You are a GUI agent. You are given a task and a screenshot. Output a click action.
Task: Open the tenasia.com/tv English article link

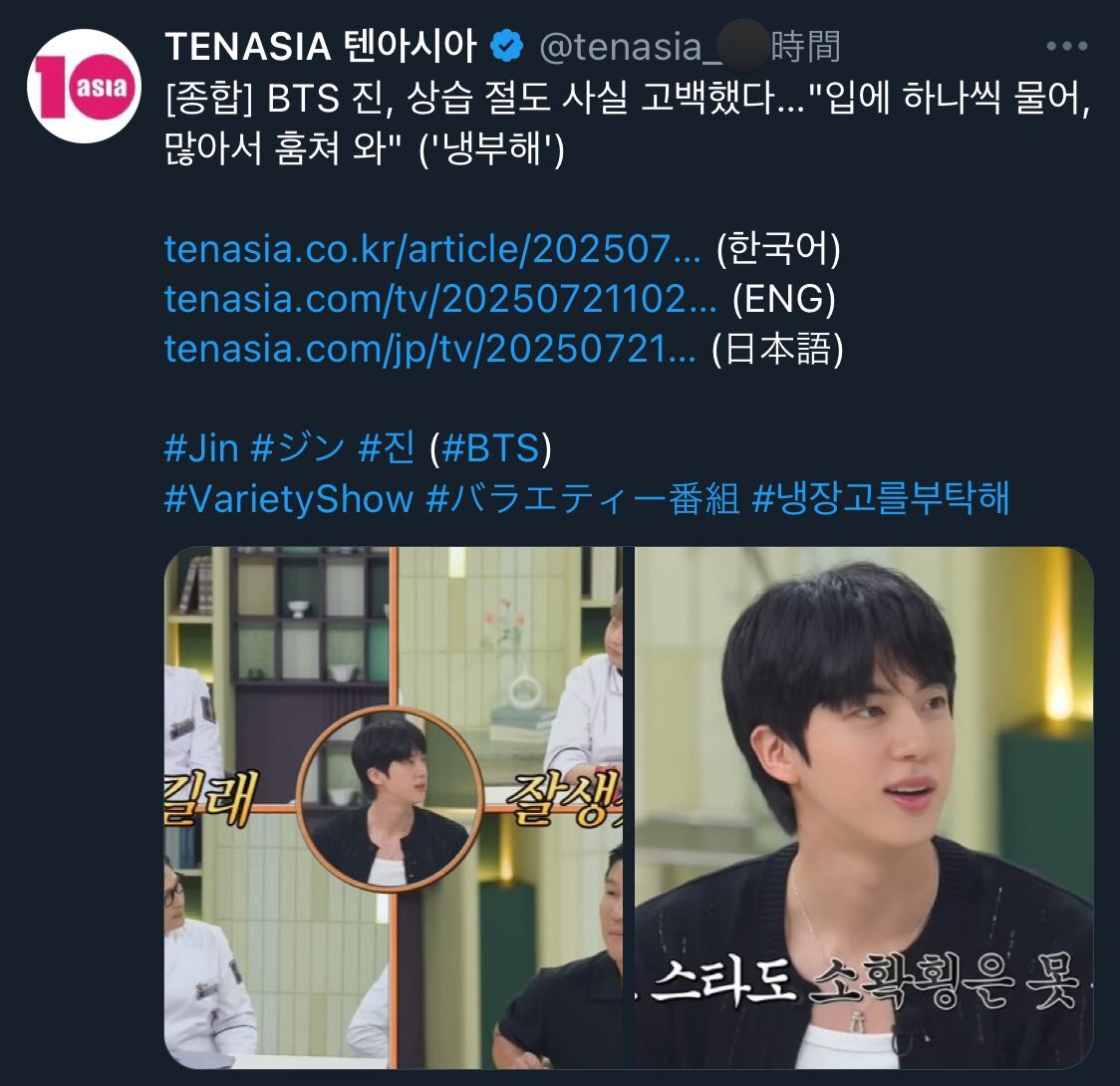point(440,299)
